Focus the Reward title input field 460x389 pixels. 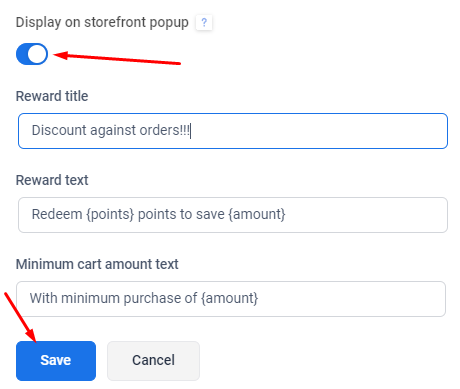tap(233, 131)
